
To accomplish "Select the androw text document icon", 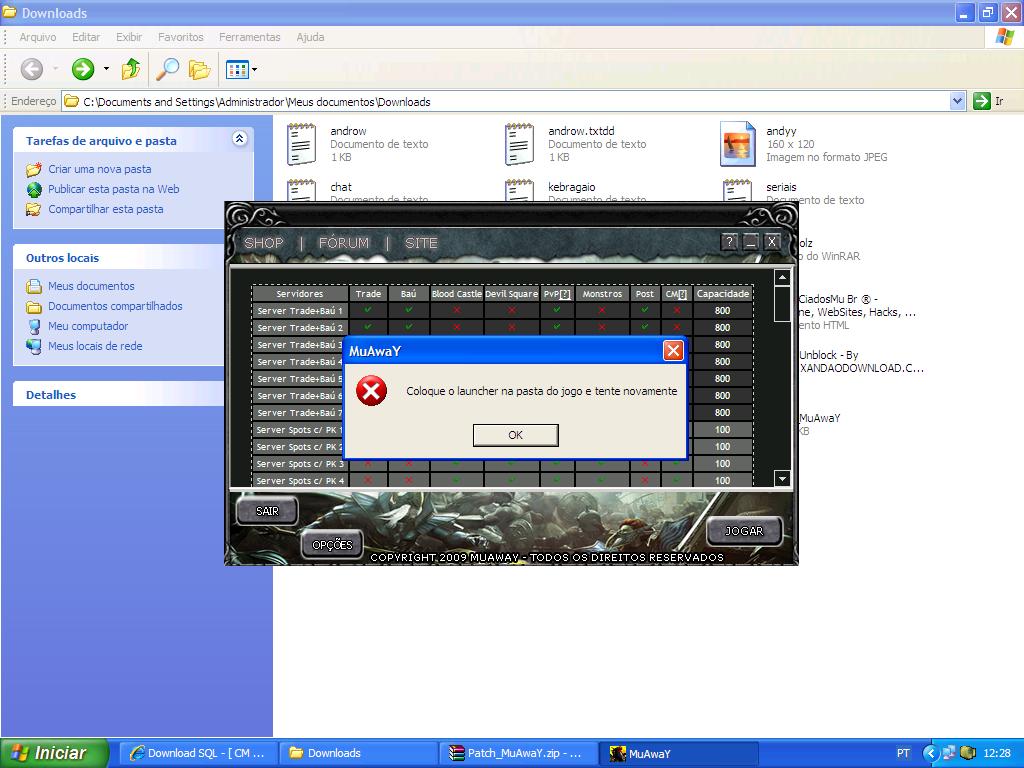I will pos(302,143).
